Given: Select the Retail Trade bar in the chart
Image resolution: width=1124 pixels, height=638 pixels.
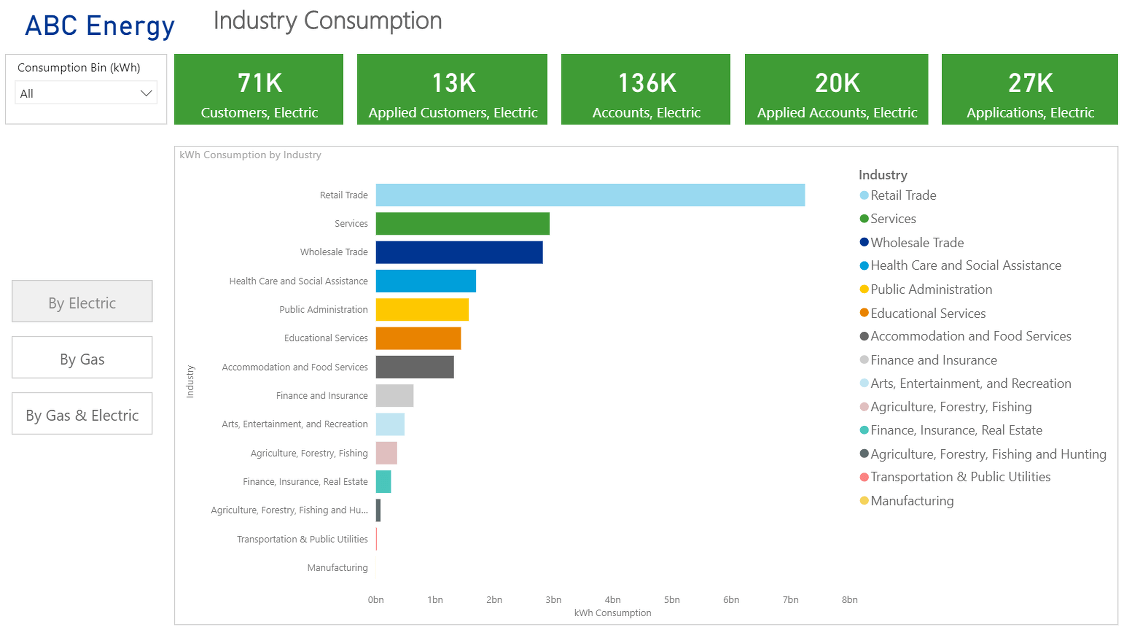Looking at the screenshot, I should tap(590, 195).
